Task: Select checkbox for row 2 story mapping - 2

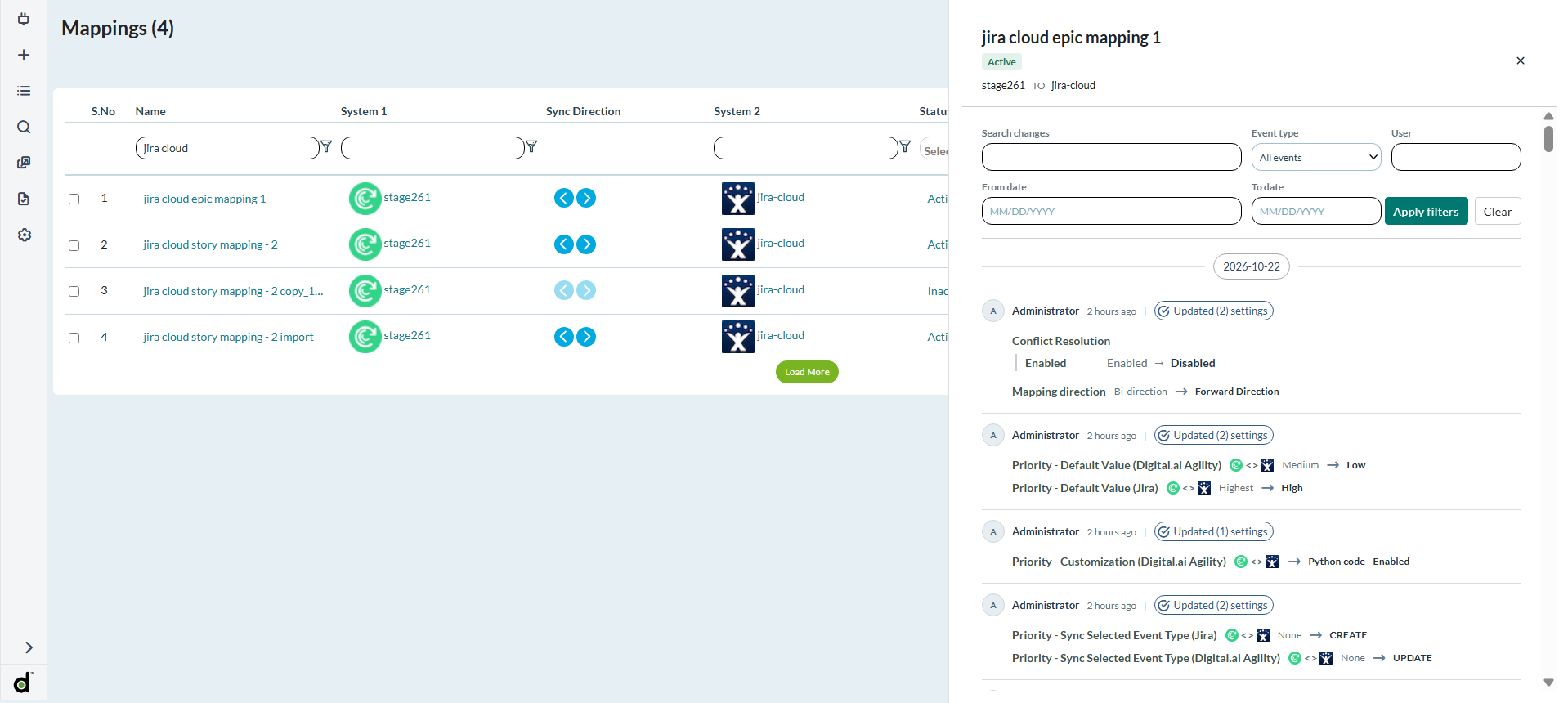Action: pos(74,245)
